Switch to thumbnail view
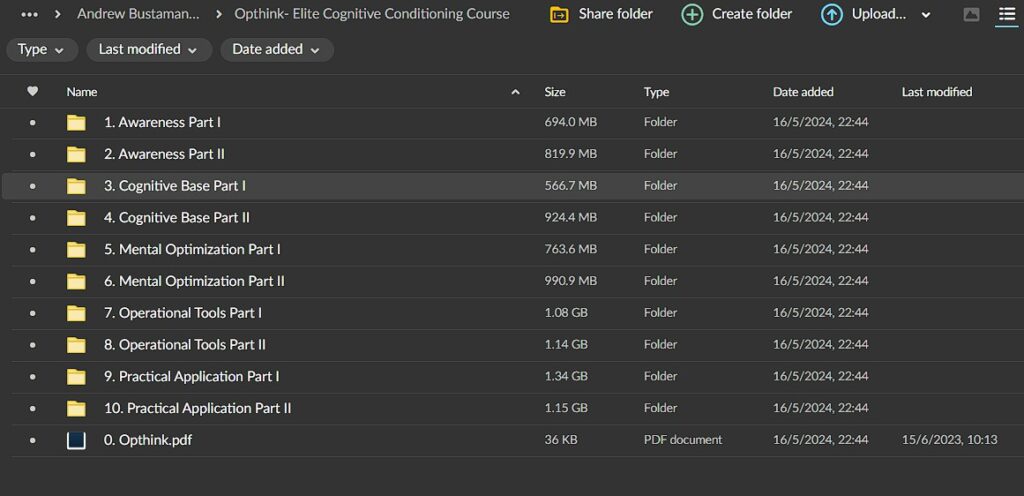Image resolution: width=1024 pixels, height=496 pixels. point(971,15)
